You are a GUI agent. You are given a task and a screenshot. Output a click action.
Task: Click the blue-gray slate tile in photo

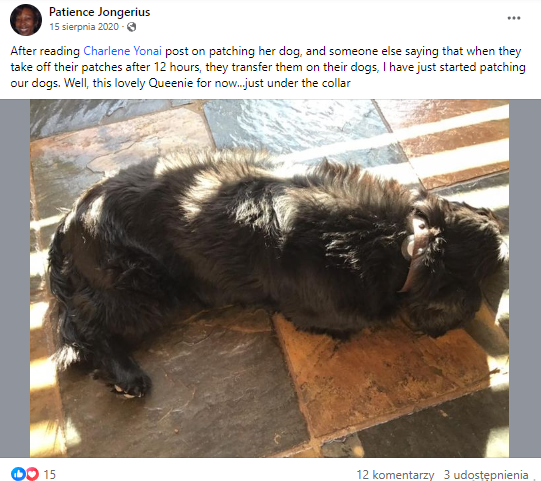(293, 126)
